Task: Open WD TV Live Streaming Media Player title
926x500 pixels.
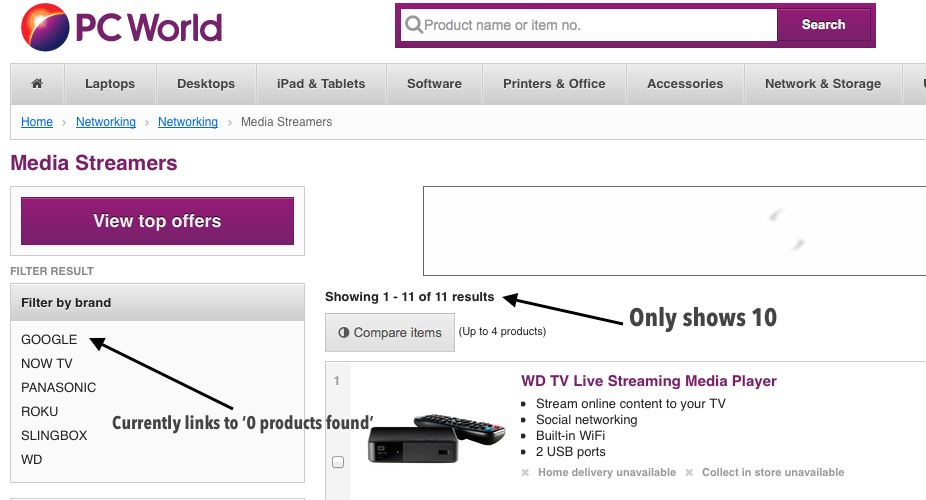Action: coord(648,381)
